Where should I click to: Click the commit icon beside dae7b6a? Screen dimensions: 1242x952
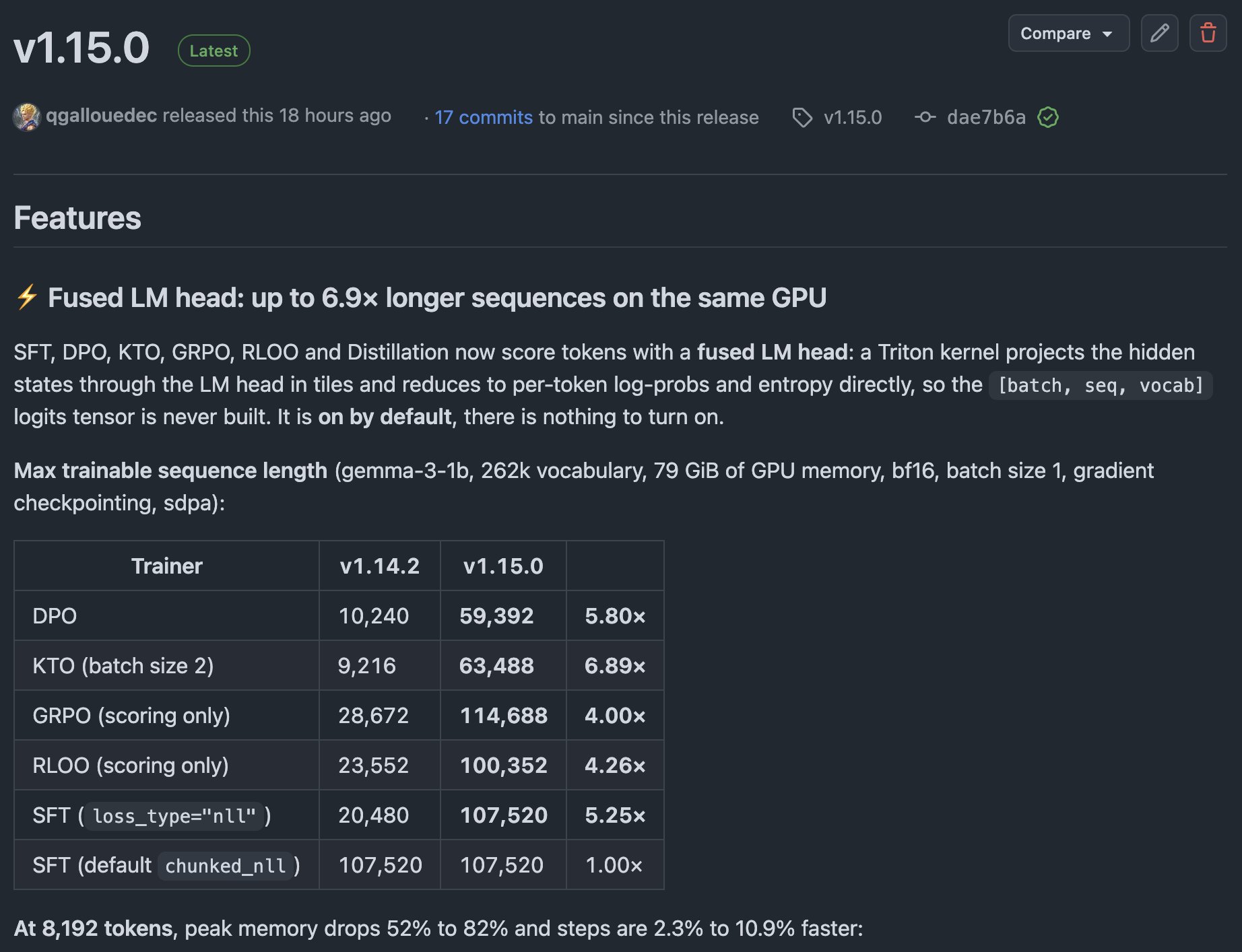tap(925, 117)
